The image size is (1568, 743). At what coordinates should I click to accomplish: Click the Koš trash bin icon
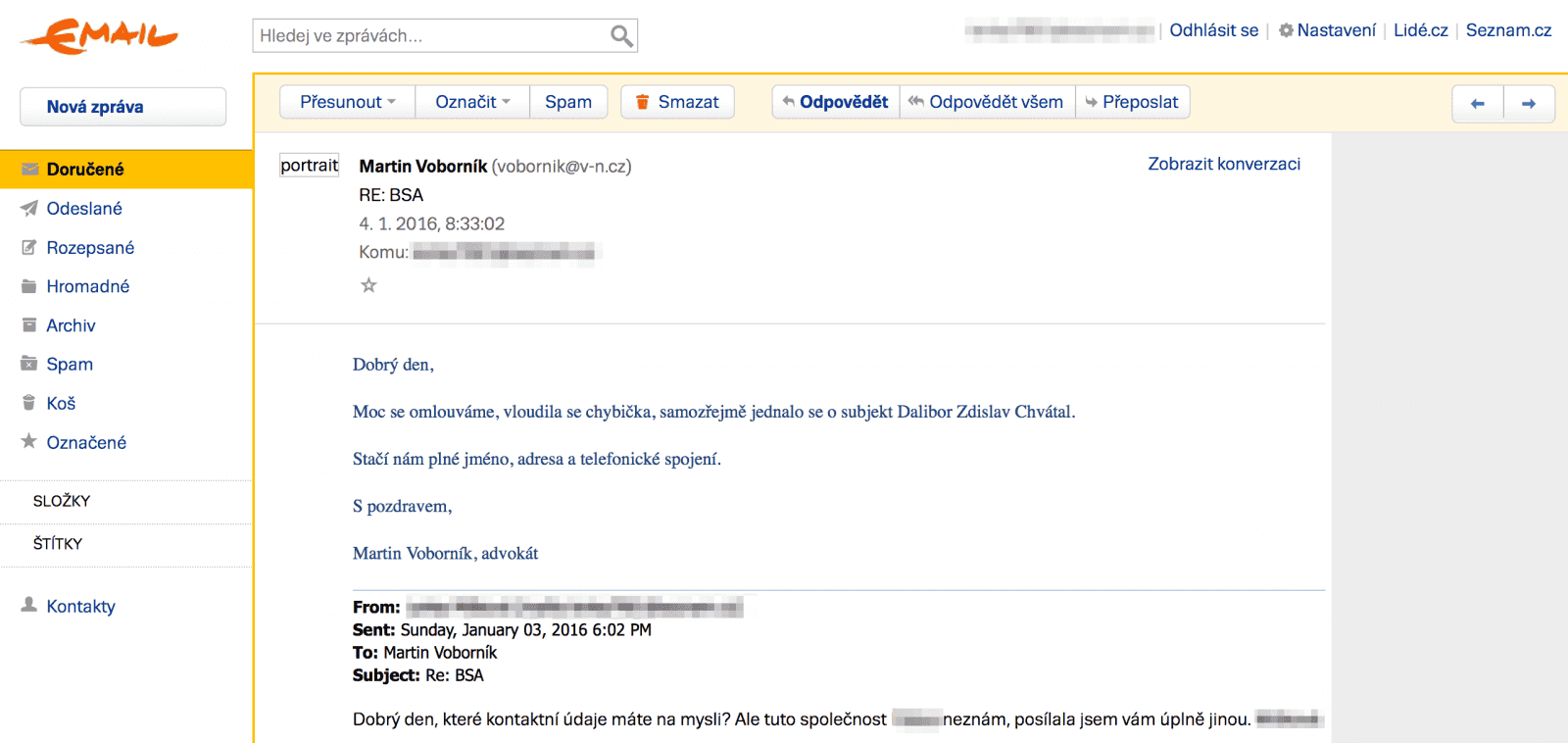[x=29, y=403]
